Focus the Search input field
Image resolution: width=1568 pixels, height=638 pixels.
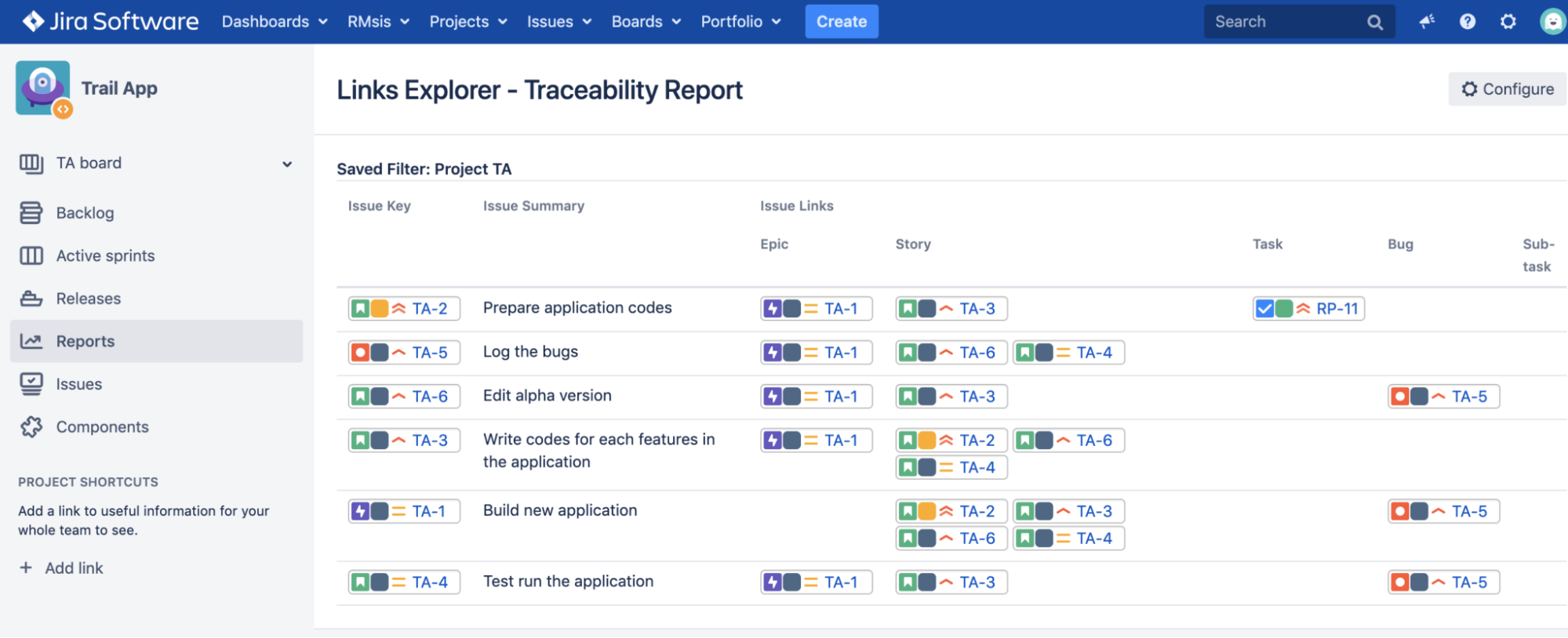[1285, 22]
